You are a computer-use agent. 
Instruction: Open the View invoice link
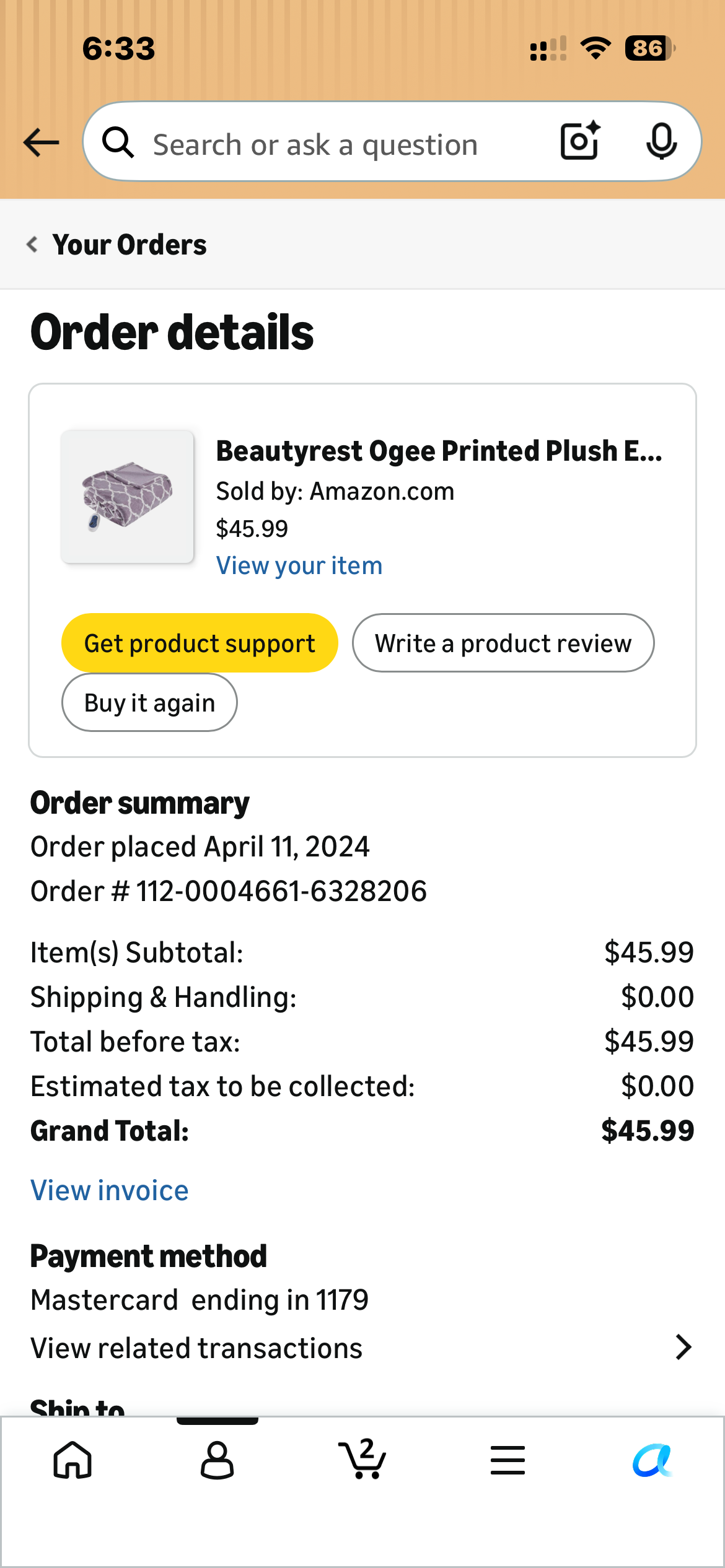tap(110, 1190)
